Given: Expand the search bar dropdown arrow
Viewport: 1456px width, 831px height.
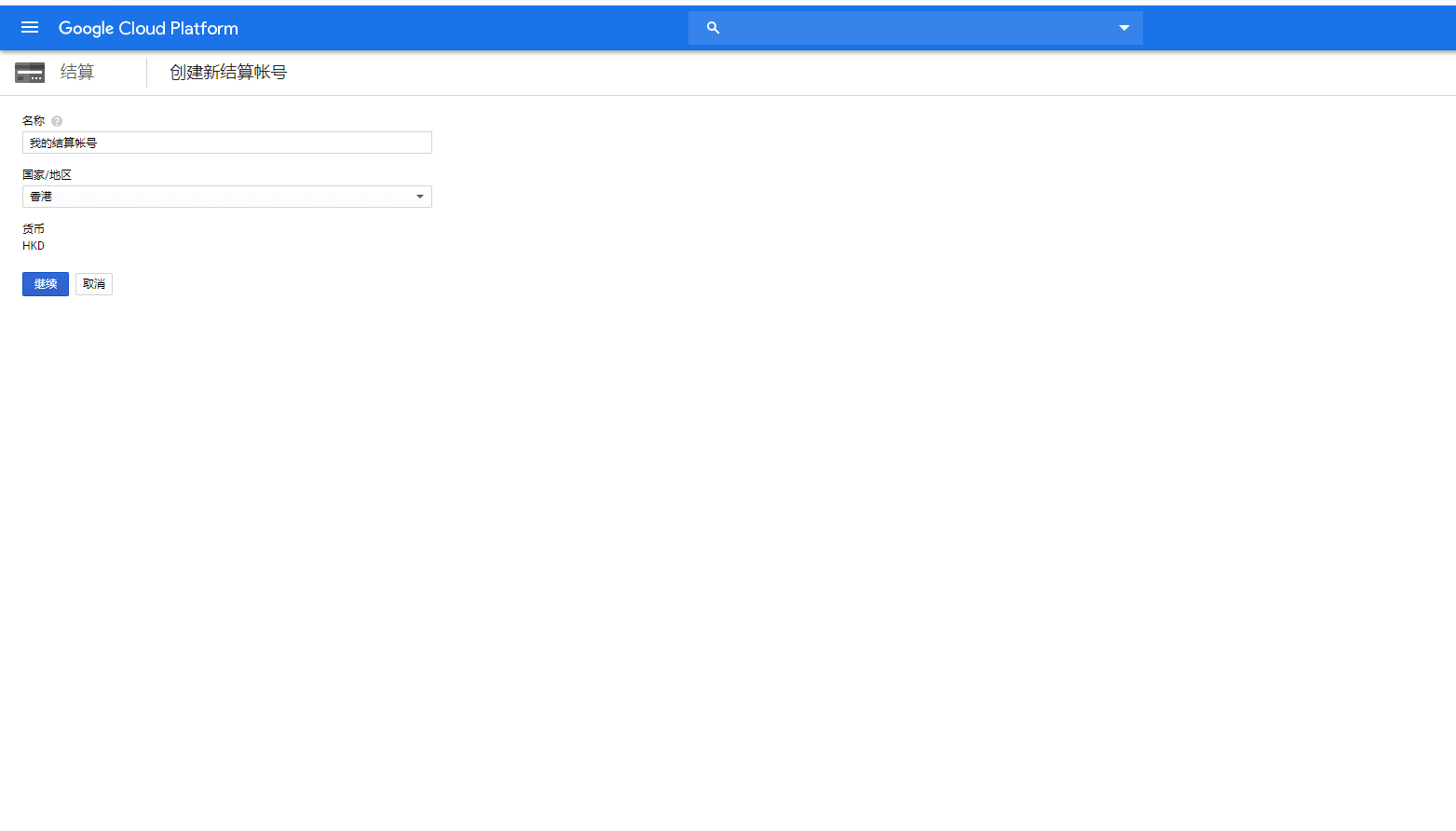Looking at the screenshot, I should (x=1123, y=28).
